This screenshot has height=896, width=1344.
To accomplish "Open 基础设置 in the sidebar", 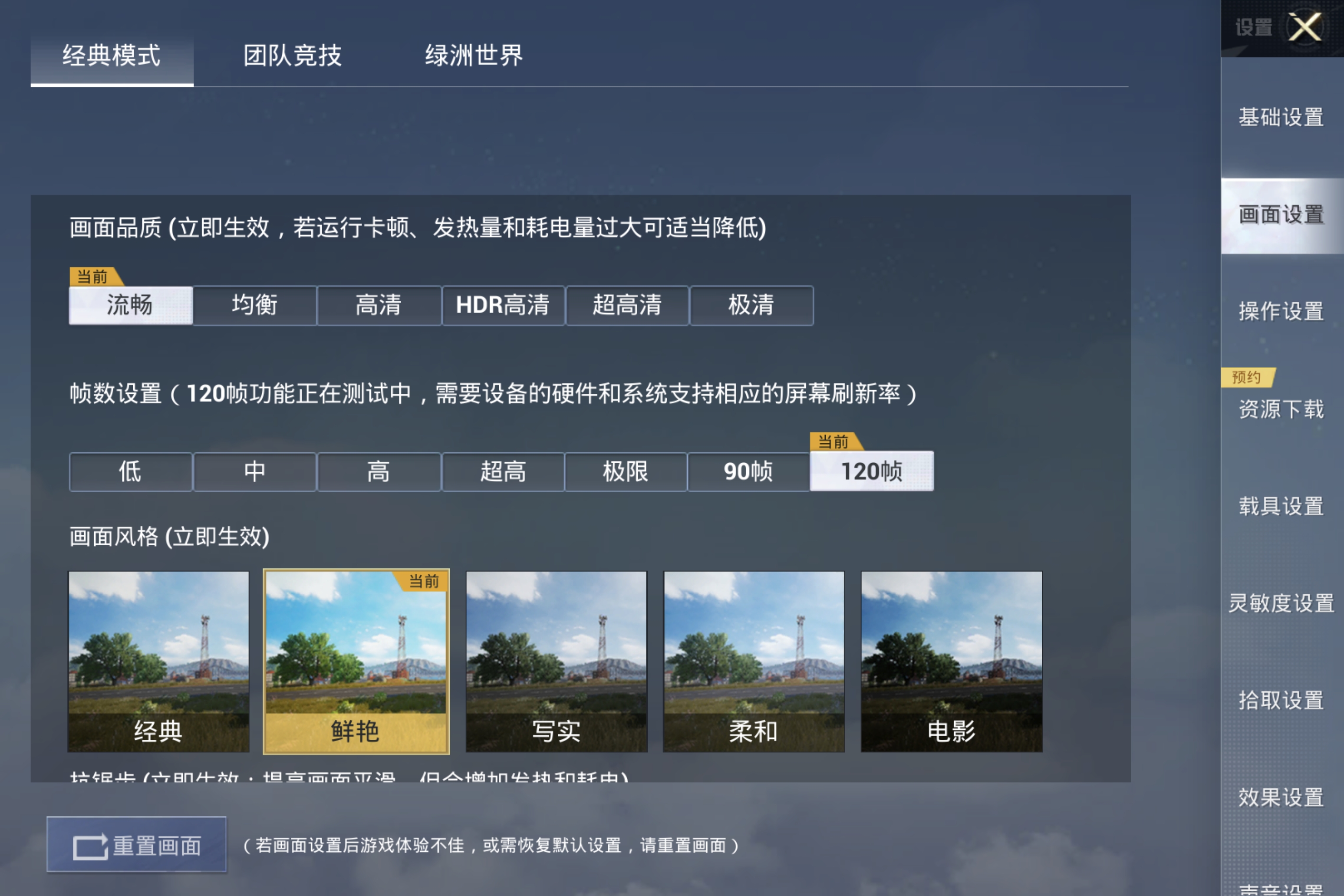I will click(x=1282, y=117).
